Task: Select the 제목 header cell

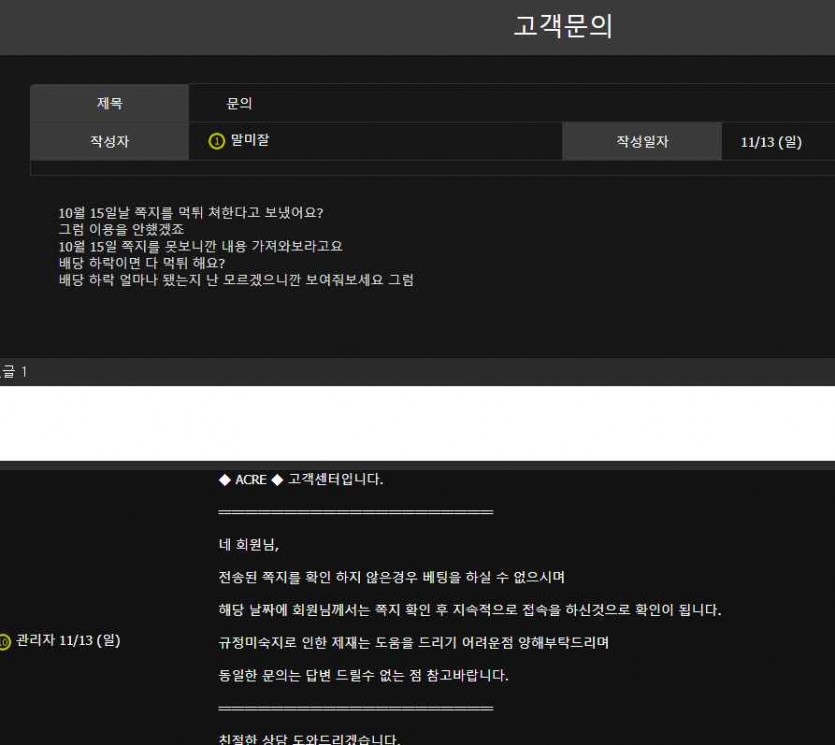Action: coord(109,103)
